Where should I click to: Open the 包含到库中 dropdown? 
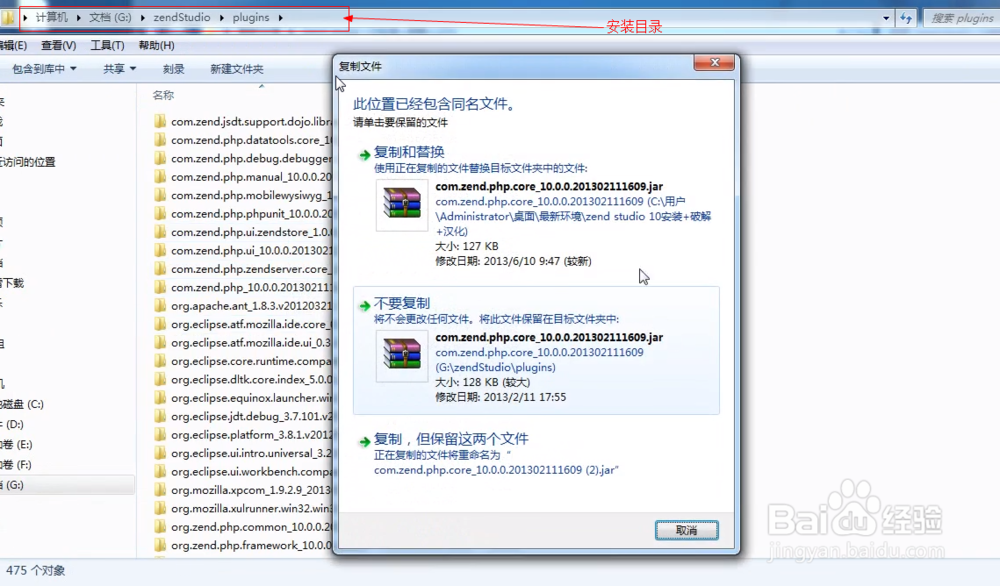[44, 68]
